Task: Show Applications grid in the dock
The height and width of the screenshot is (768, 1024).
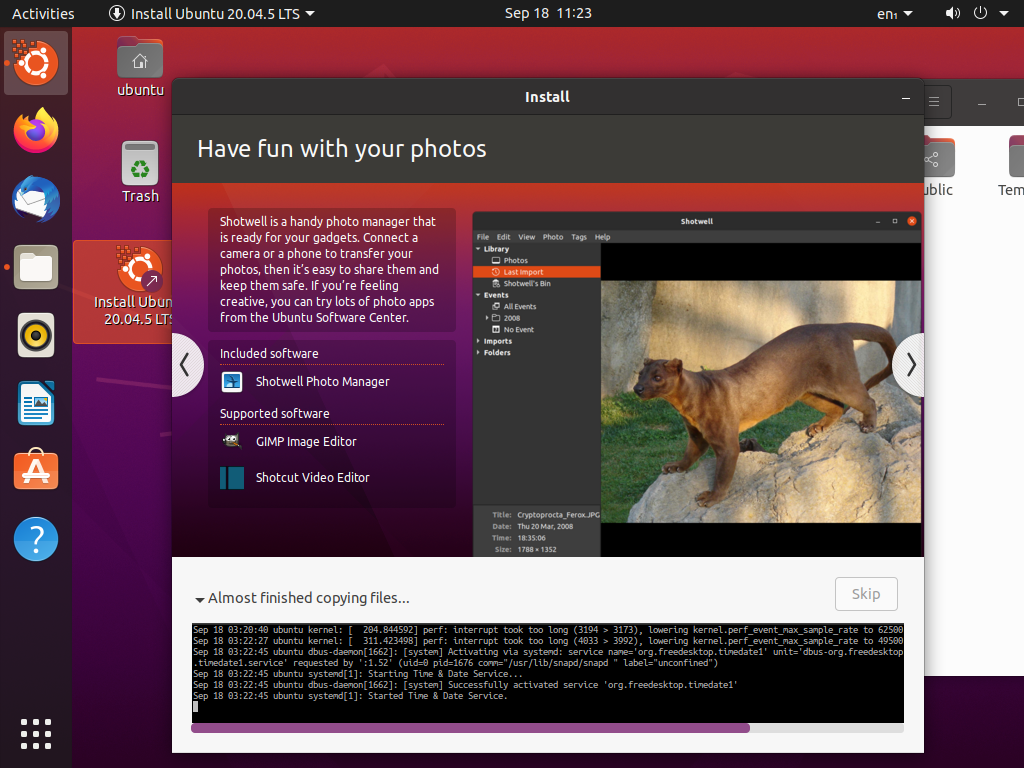Action: pyautogui.click(x=36, y=733)
